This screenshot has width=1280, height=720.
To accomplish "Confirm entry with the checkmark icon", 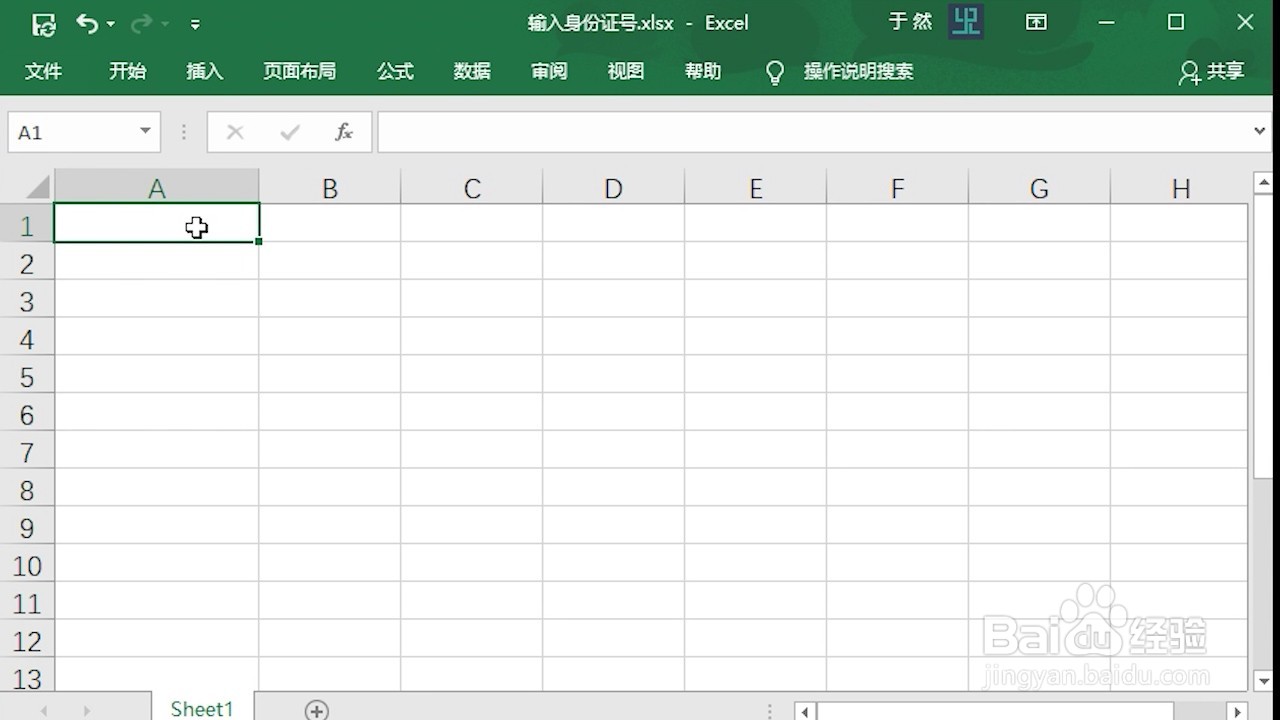I will pos(289,131).
